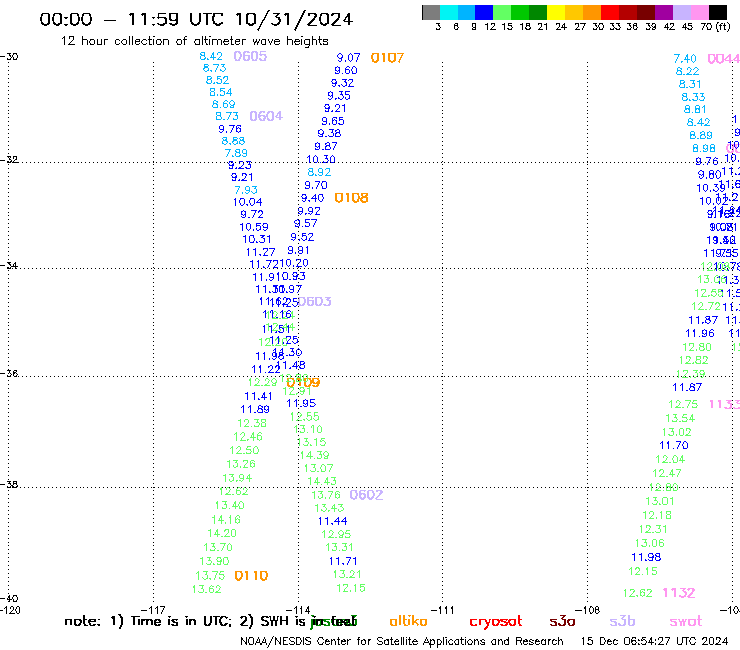Image resolution: width=740 pixels, height=650 pixels.
Task: Click the altika track label '0108'
Action: click(x=352, y=198)
